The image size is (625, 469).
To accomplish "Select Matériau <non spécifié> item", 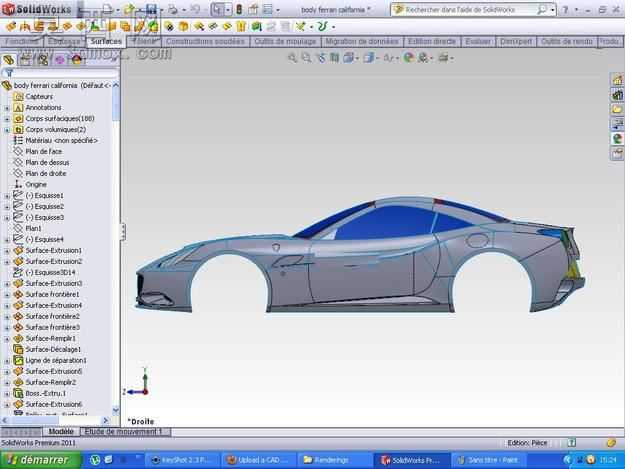I will coord(61,141).
